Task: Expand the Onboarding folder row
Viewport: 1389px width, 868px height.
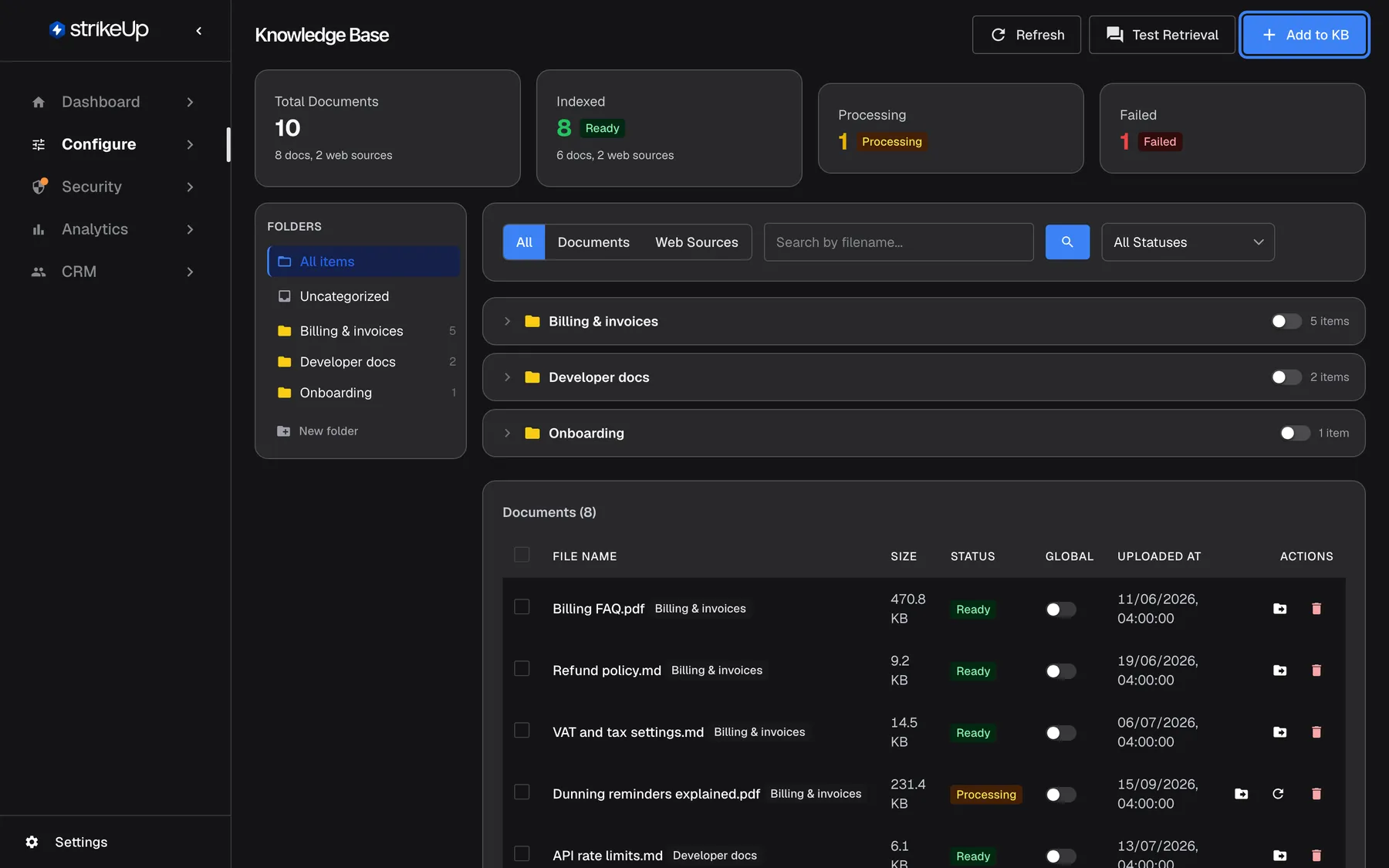Action: (x=507, y=433)
